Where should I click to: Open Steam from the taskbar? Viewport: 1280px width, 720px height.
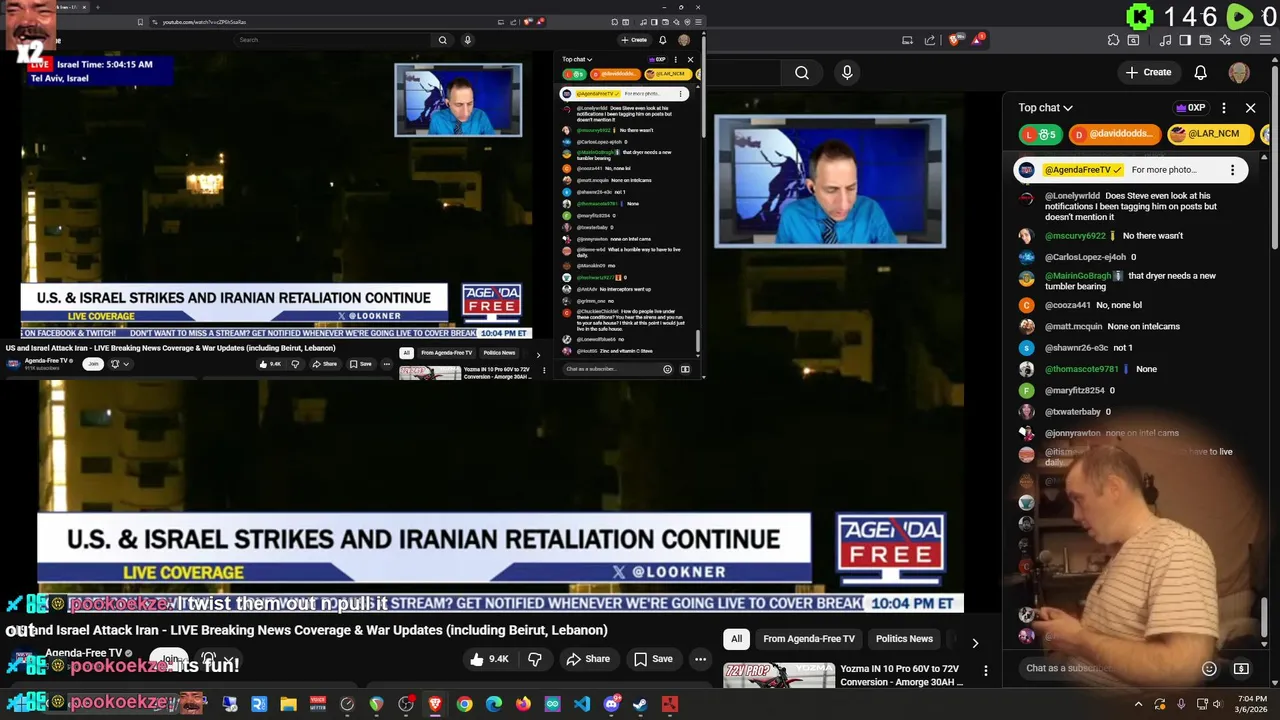[640, 704]
